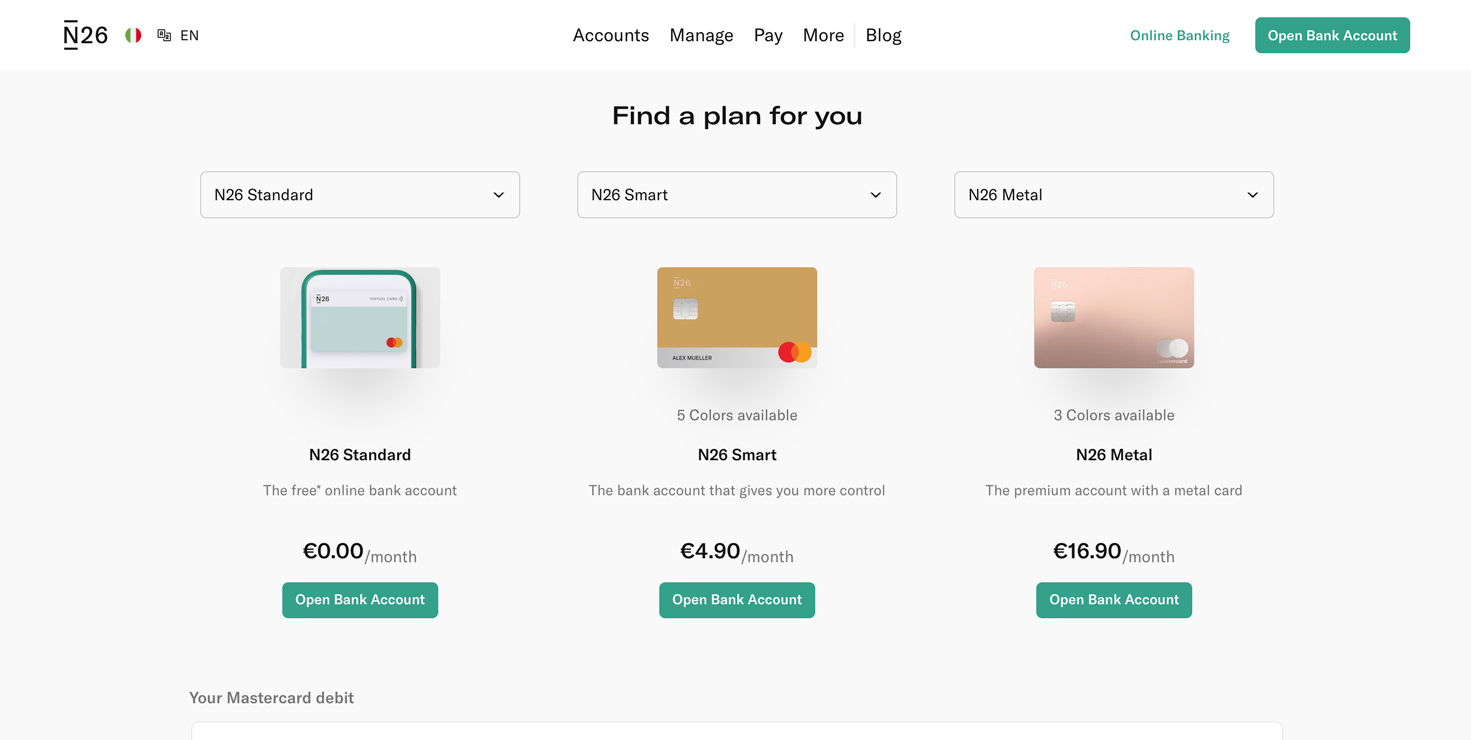Click the header Open Bank Account button

(x=1332, y=35)
